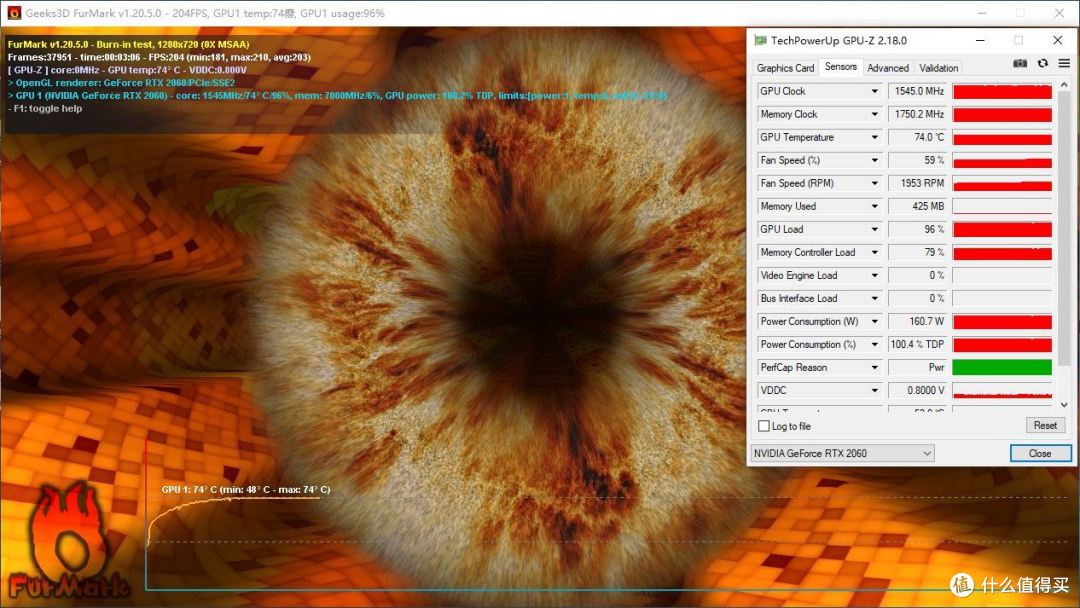Click the green PerfCap Reason bar
Image resolution: width=1080 pixels, height=608 pixels.
(1002, 368)
